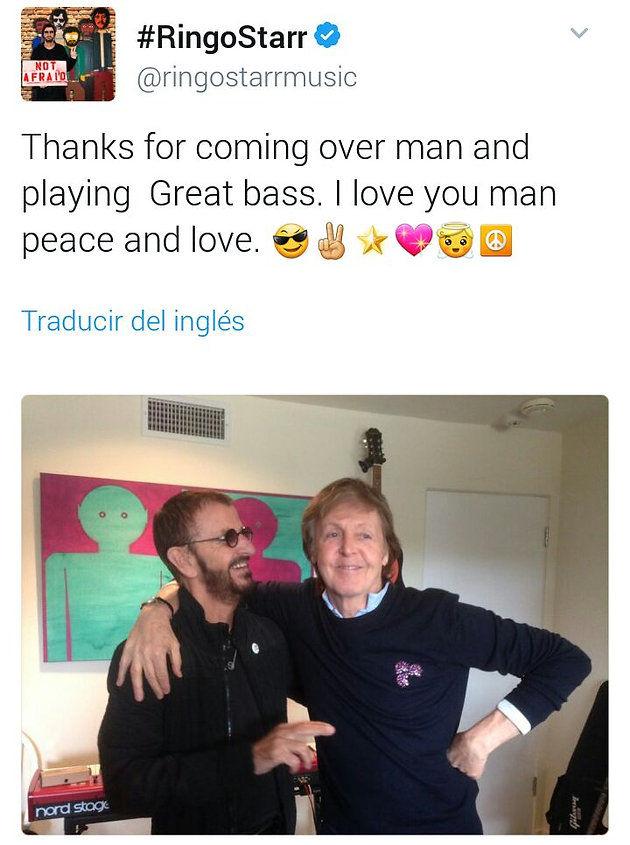Image resolution: width=630 pixels, height=845 pixels.
Task: Click the sparkling pink heart emoji
Action: 414,240
